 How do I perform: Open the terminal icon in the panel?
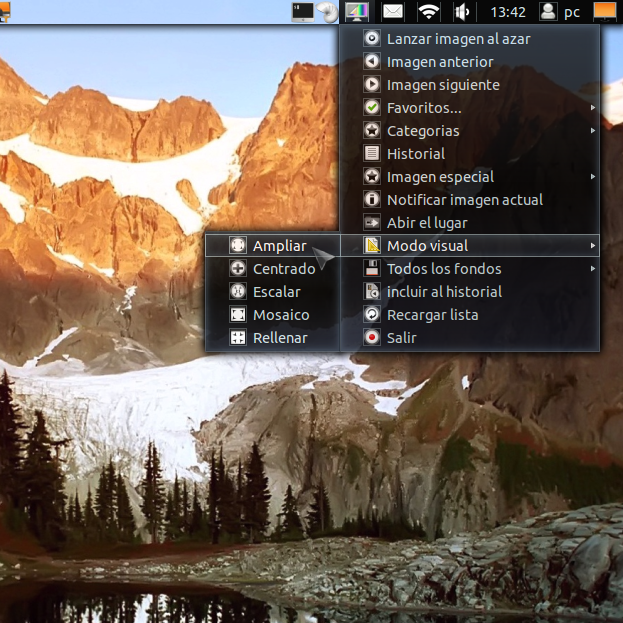(302, 12)
